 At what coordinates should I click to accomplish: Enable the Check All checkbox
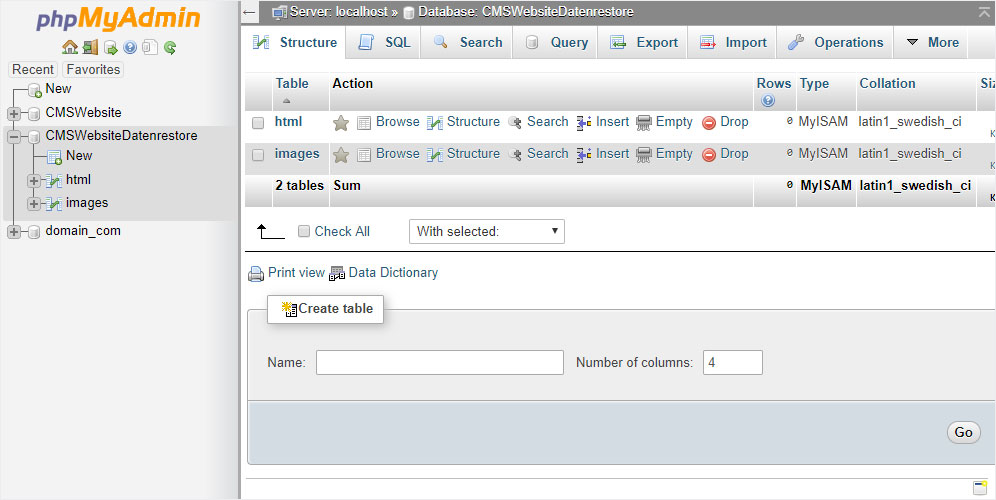tap(304, 231)
